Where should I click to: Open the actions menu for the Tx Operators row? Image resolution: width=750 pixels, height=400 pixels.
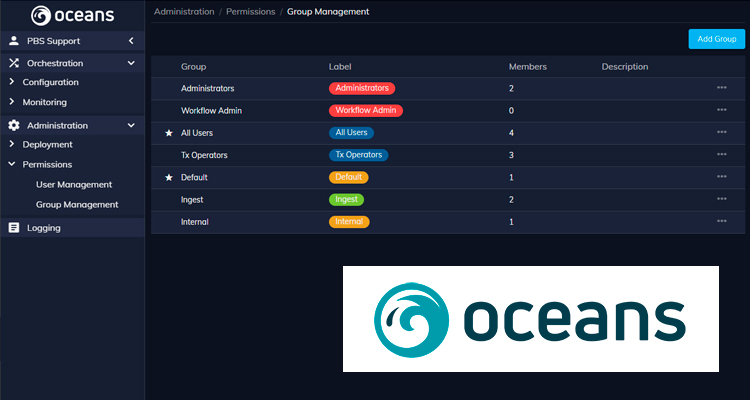[722, 154]
